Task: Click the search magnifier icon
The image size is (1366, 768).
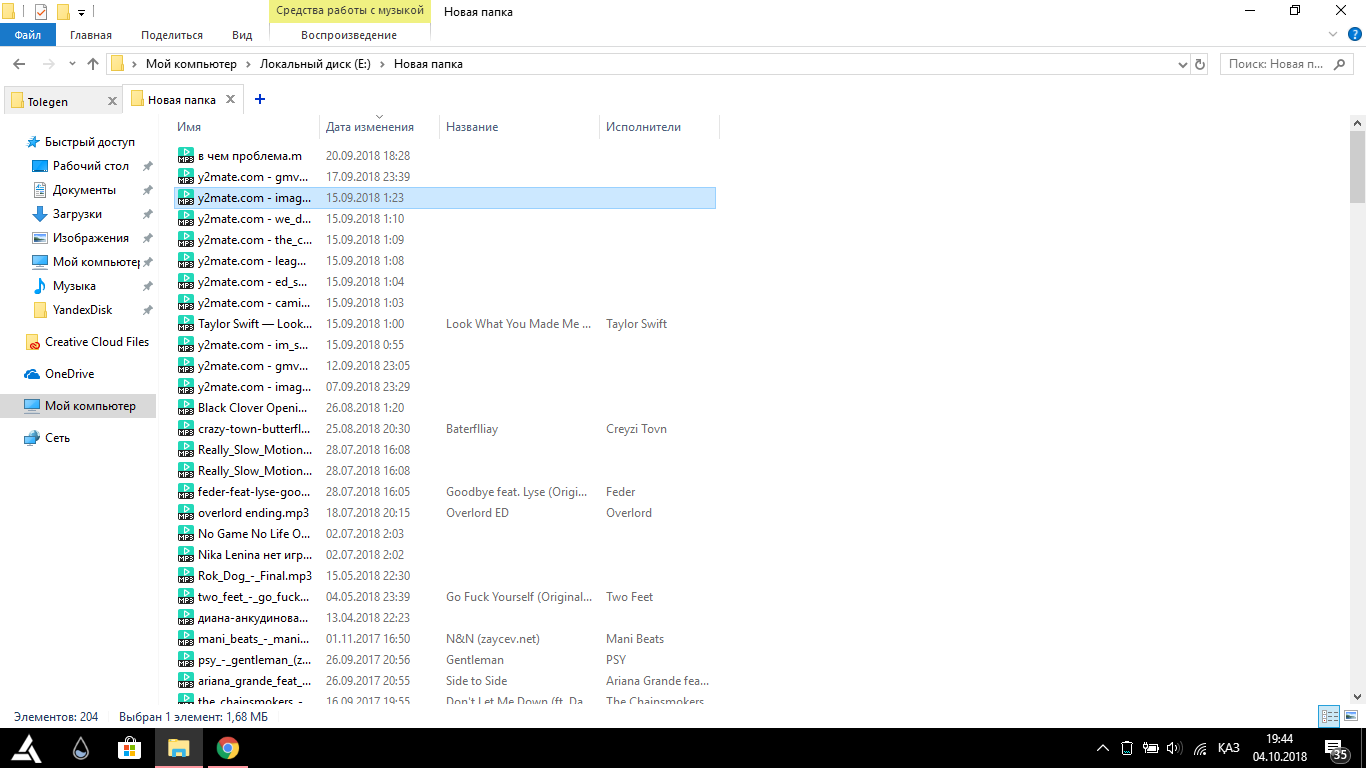Action: [1340, 64]
